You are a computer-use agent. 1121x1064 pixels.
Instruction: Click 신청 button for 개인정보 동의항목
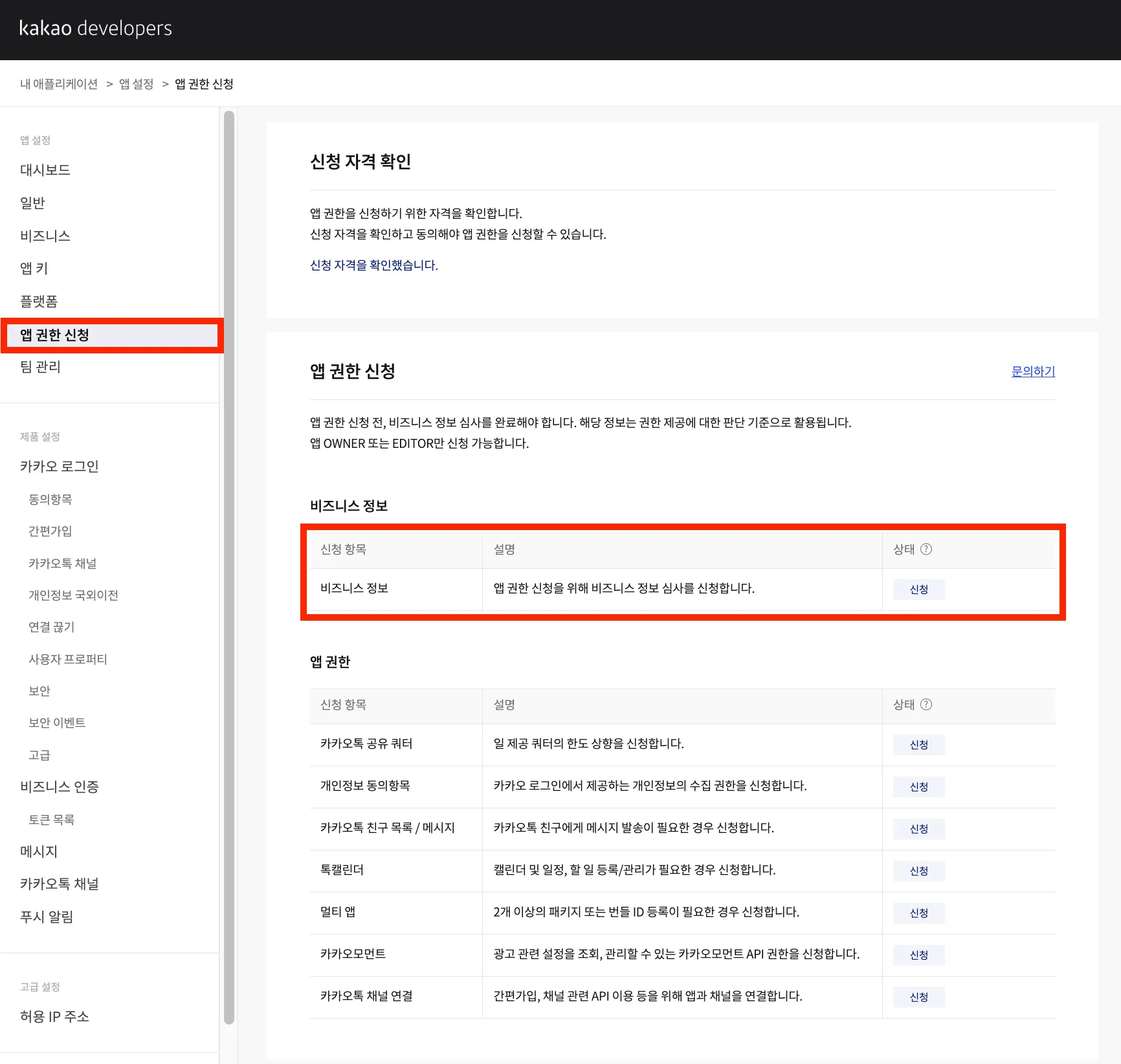(919, 786)
